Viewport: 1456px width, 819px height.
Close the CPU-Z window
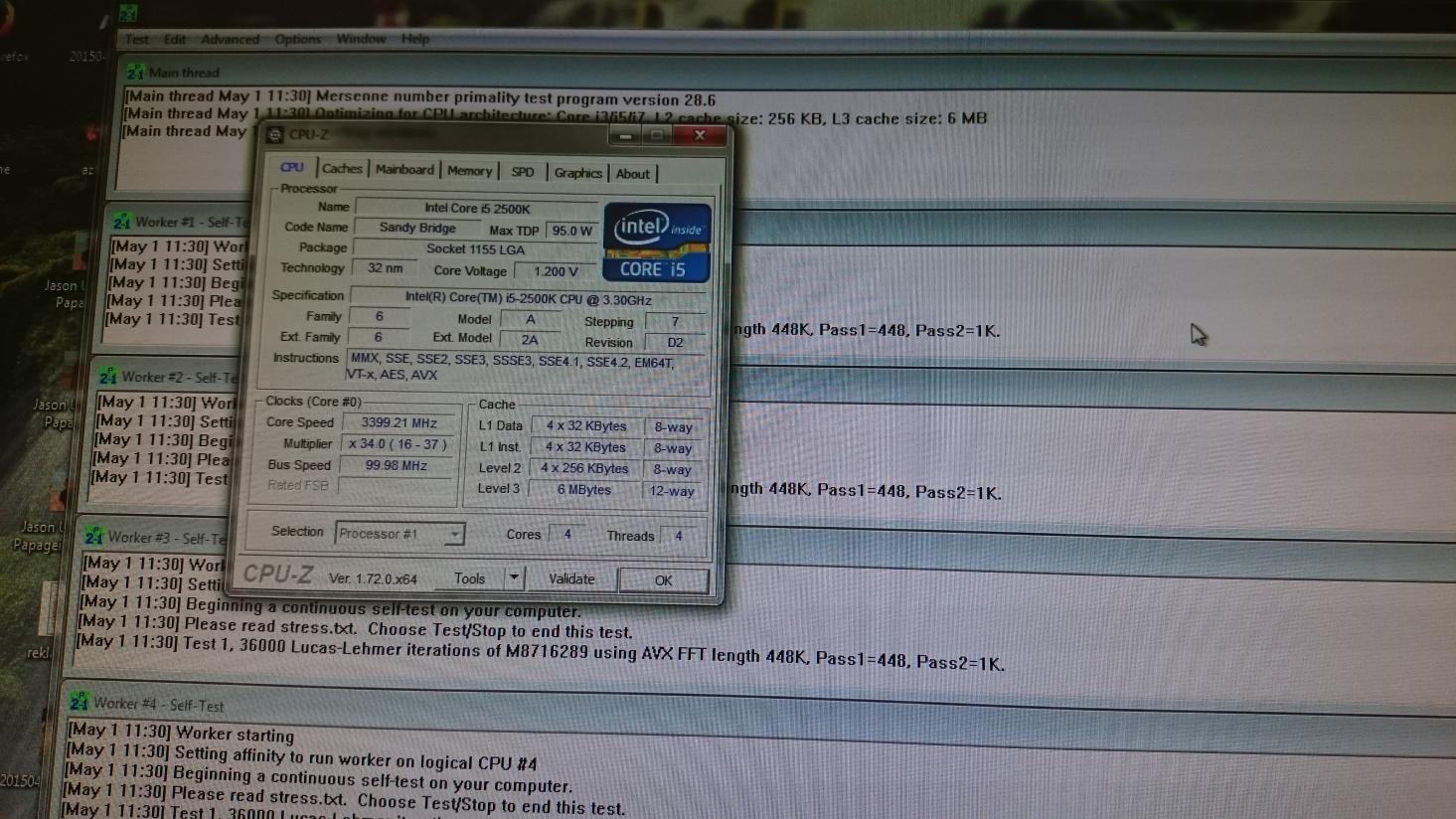click(700, 136)
